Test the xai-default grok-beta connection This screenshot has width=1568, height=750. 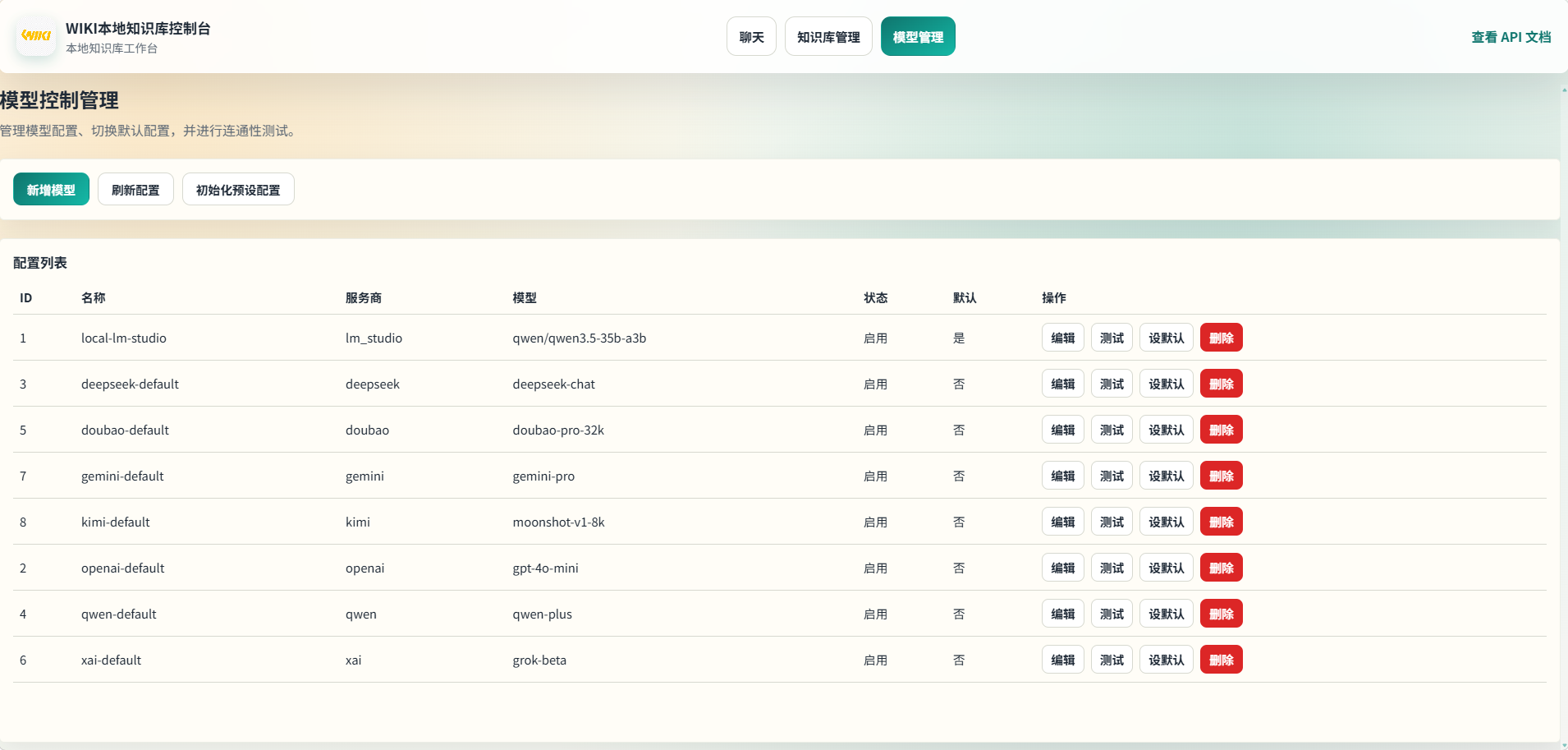(1112, 660)
